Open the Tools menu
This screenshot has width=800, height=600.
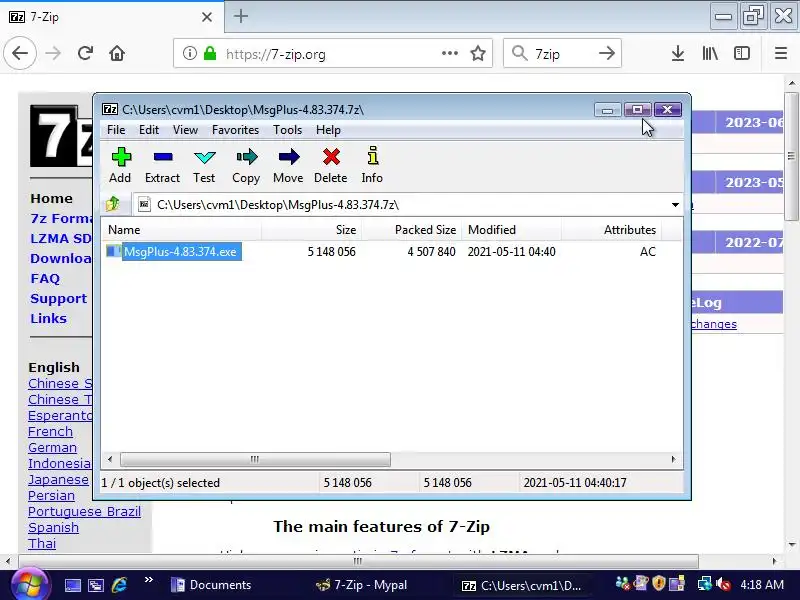coord(287,130)
